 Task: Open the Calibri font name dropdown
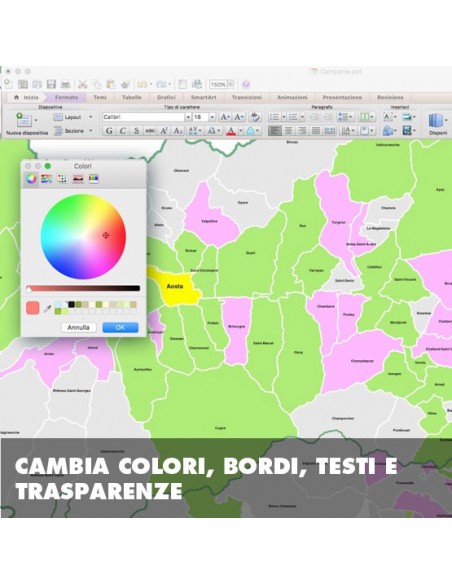188,117
